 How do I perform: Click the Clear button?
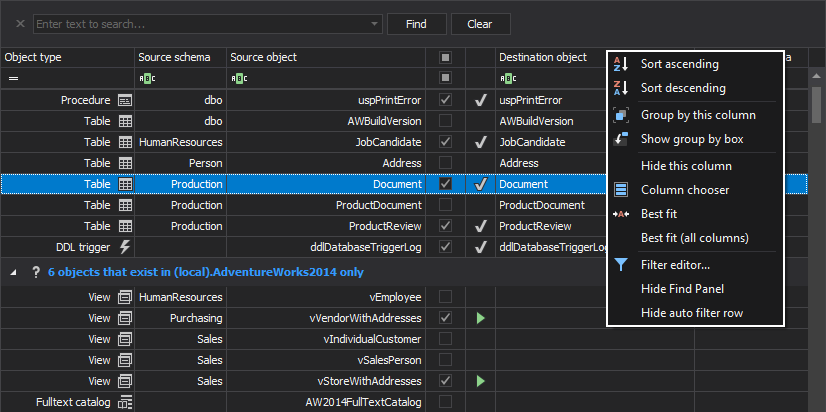480,24
